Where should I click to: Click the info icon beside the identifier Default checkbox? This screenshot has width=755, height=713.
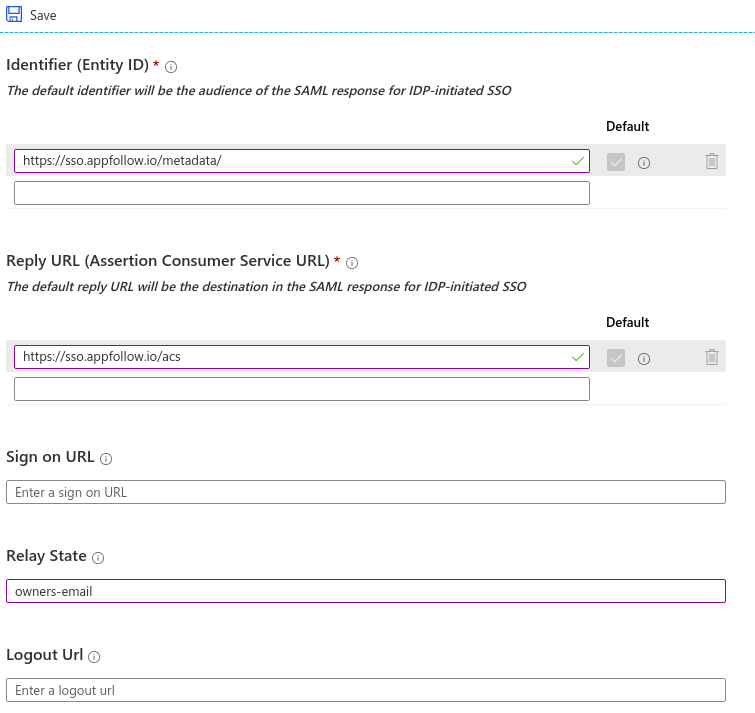click(644, 162)
